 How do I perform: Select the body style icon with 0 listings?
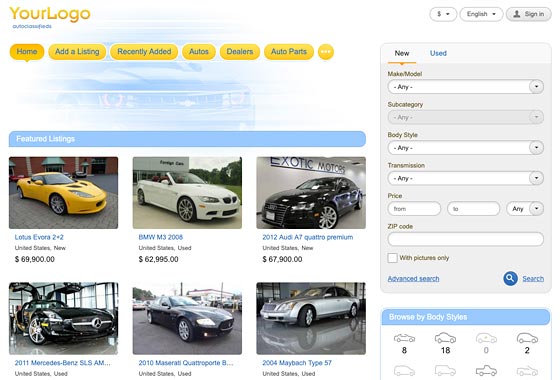(x=486, y=338)
